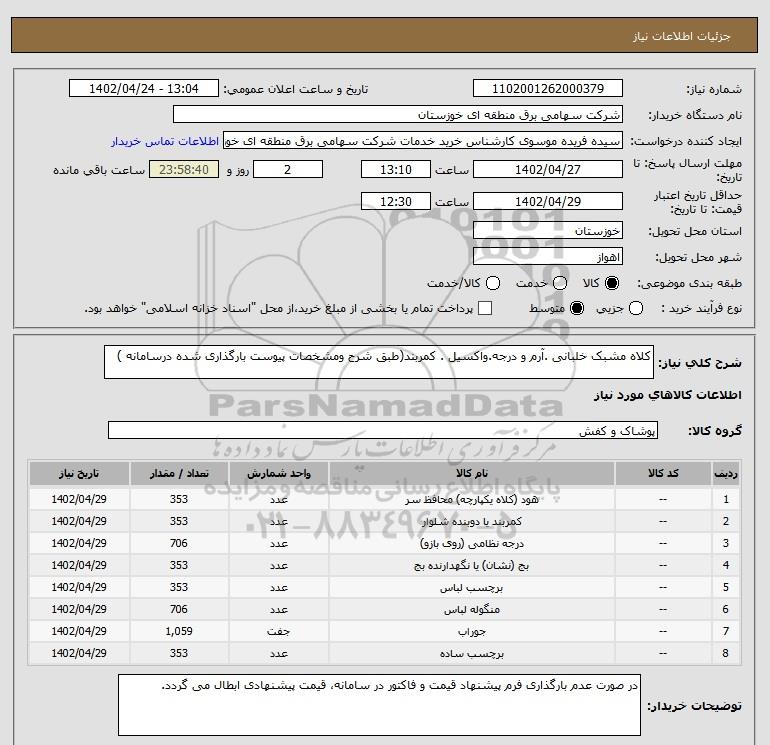The width and height of the screenshot is (770, 745).
Task: Click the شماره نیاز number field
Action: tap(546, 89)
